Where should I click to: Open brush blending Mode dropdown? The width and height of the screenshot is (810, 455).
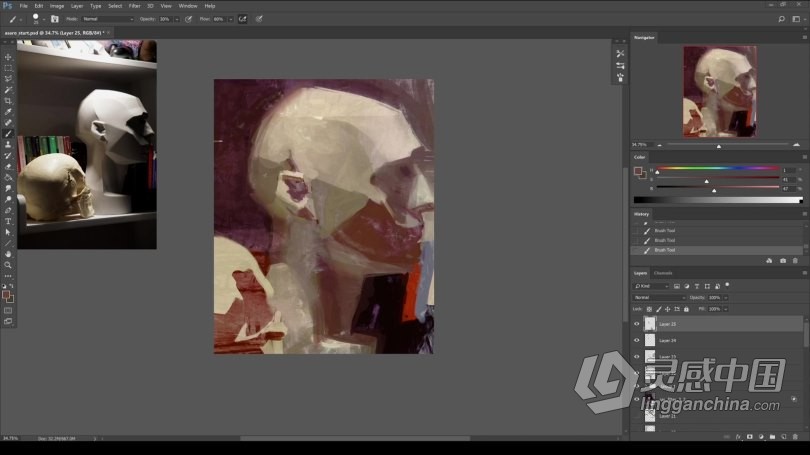pos(107,19)
